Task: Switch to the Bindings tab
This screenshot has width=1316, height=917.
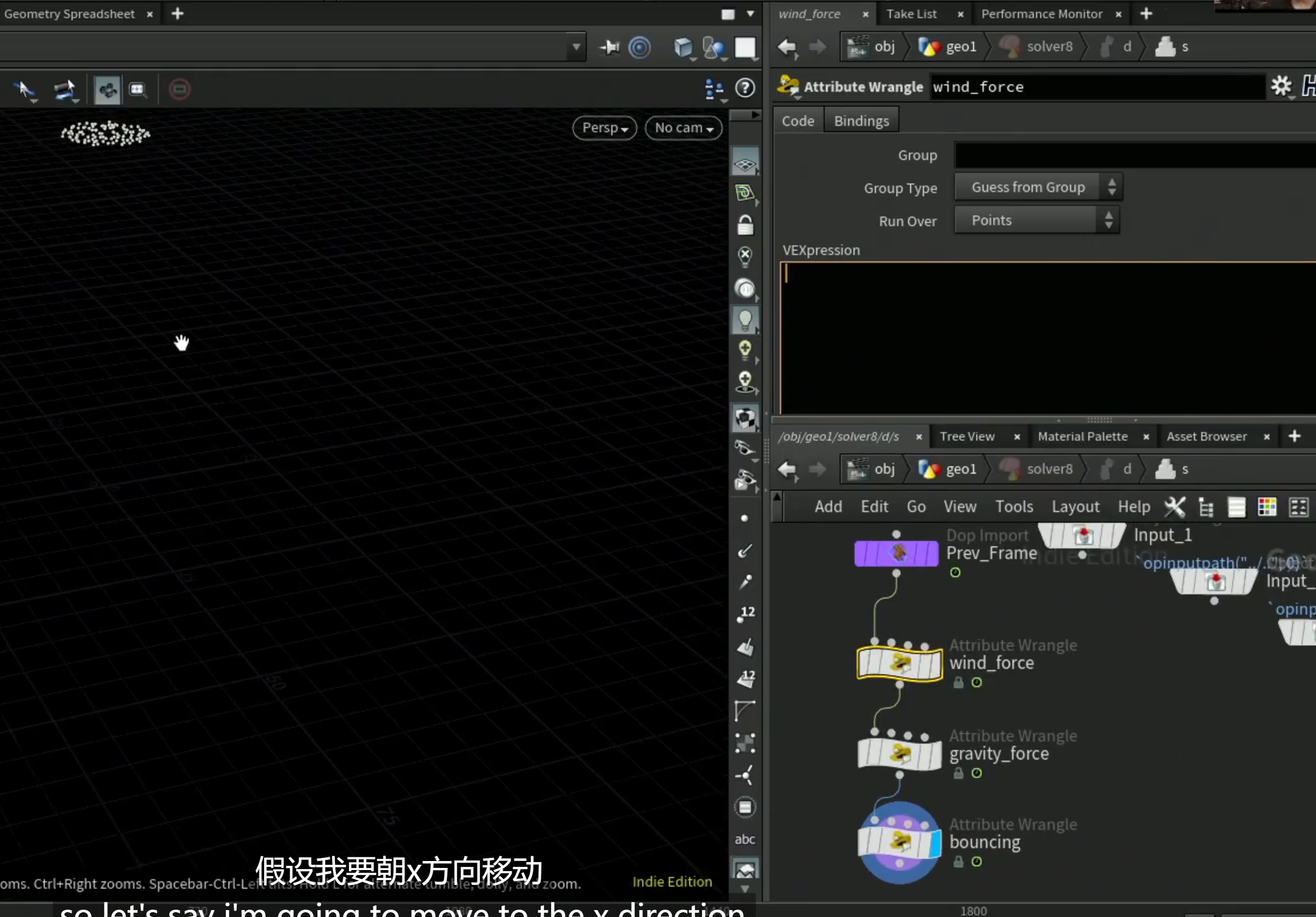Action: pyautogui.click(x=861, y=121)
